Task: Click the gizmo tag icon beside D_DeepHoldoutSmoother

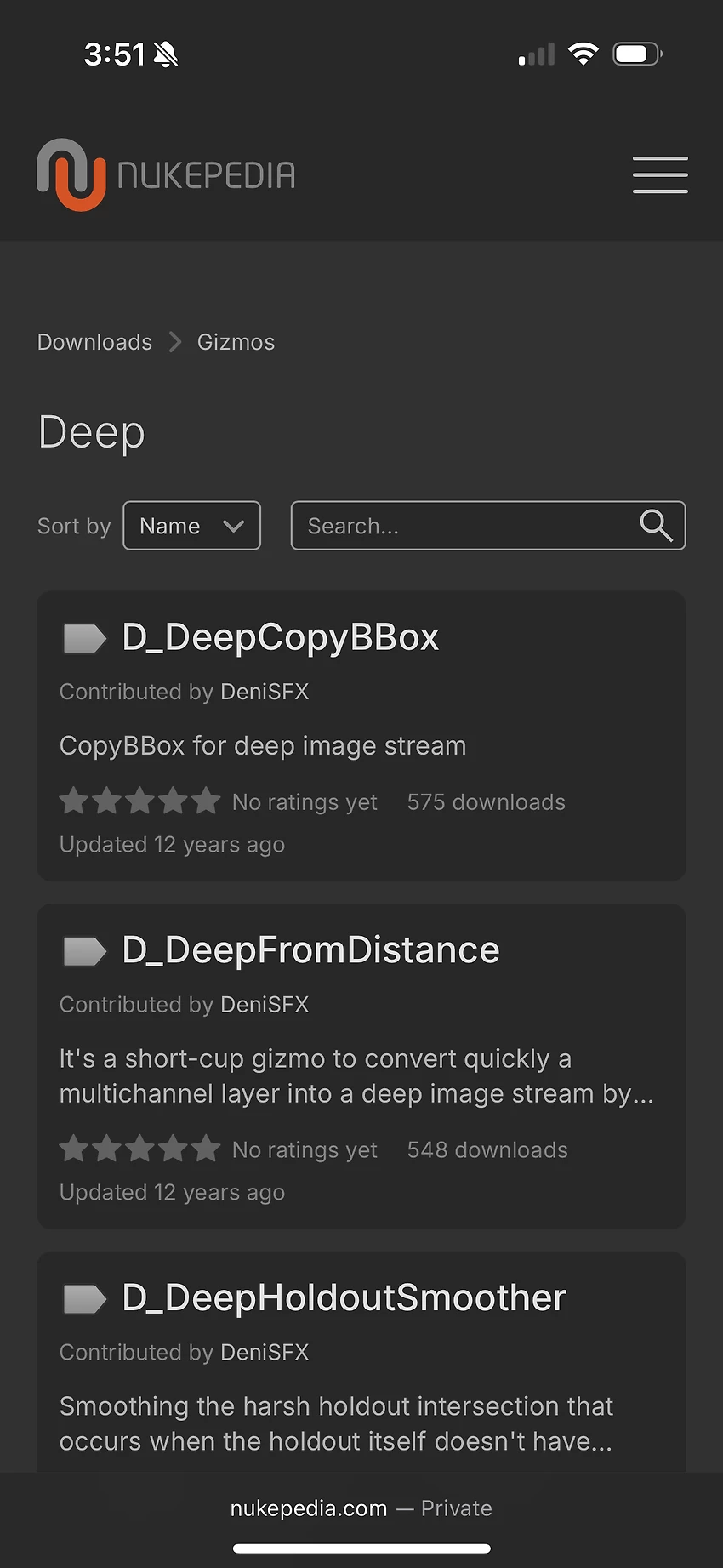Action: (x=84, y=1298)
